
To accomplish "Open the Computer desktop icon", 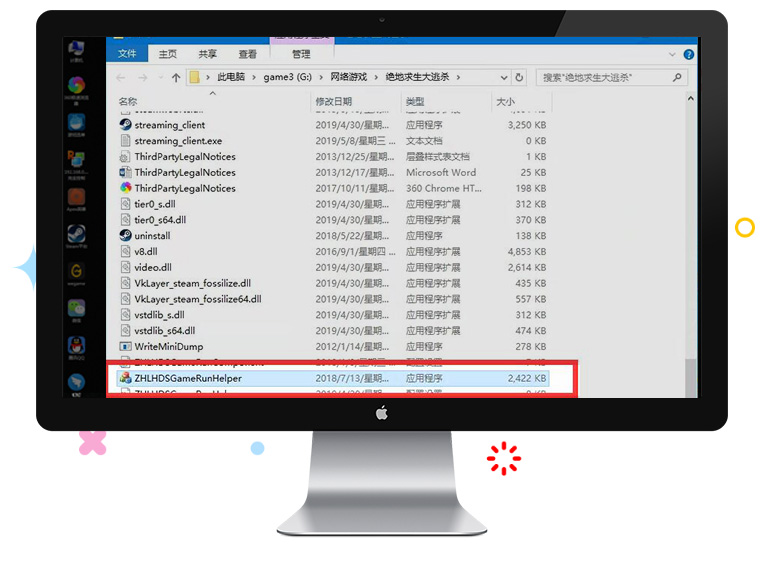I will click(x=76, y=49).
